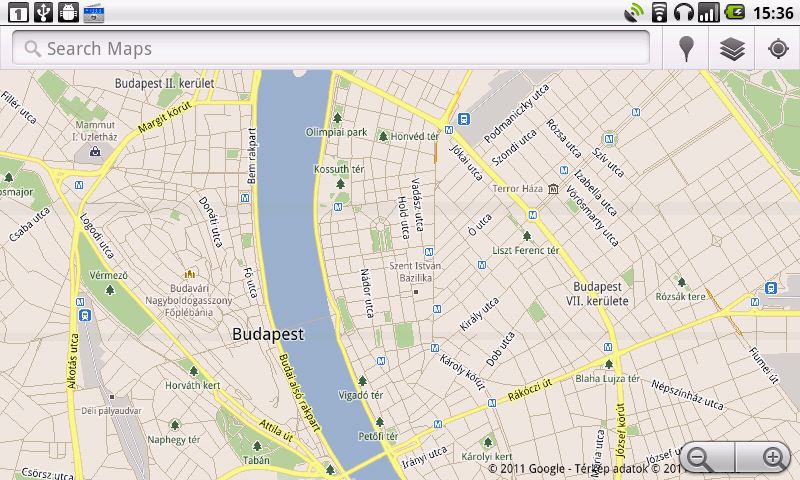Tap the Vigadó tér tree icon

pyautogui.click(x=362, y=381)
